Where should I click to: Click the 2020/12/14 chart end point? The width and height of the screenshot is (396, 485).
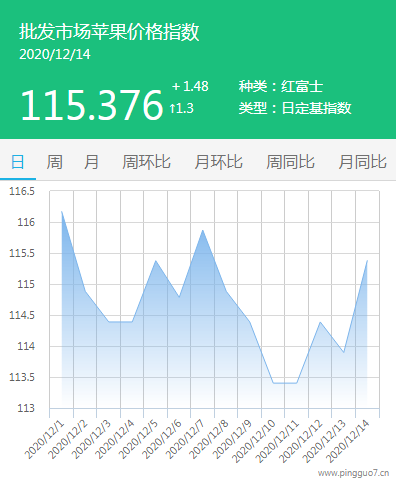[367, 261]
